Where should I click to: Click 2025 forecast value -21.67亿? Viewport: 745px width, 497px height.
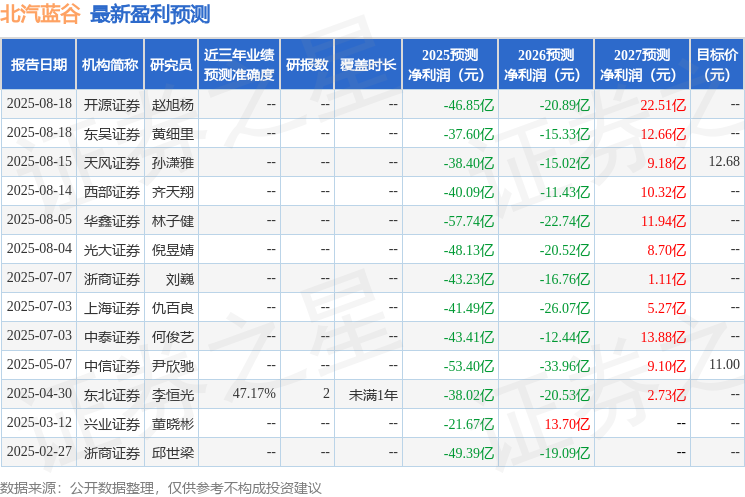click(468, 424)
